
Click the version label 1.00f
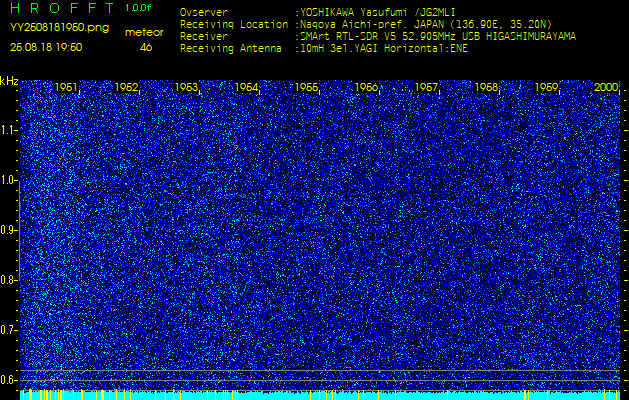pos(138,8)
